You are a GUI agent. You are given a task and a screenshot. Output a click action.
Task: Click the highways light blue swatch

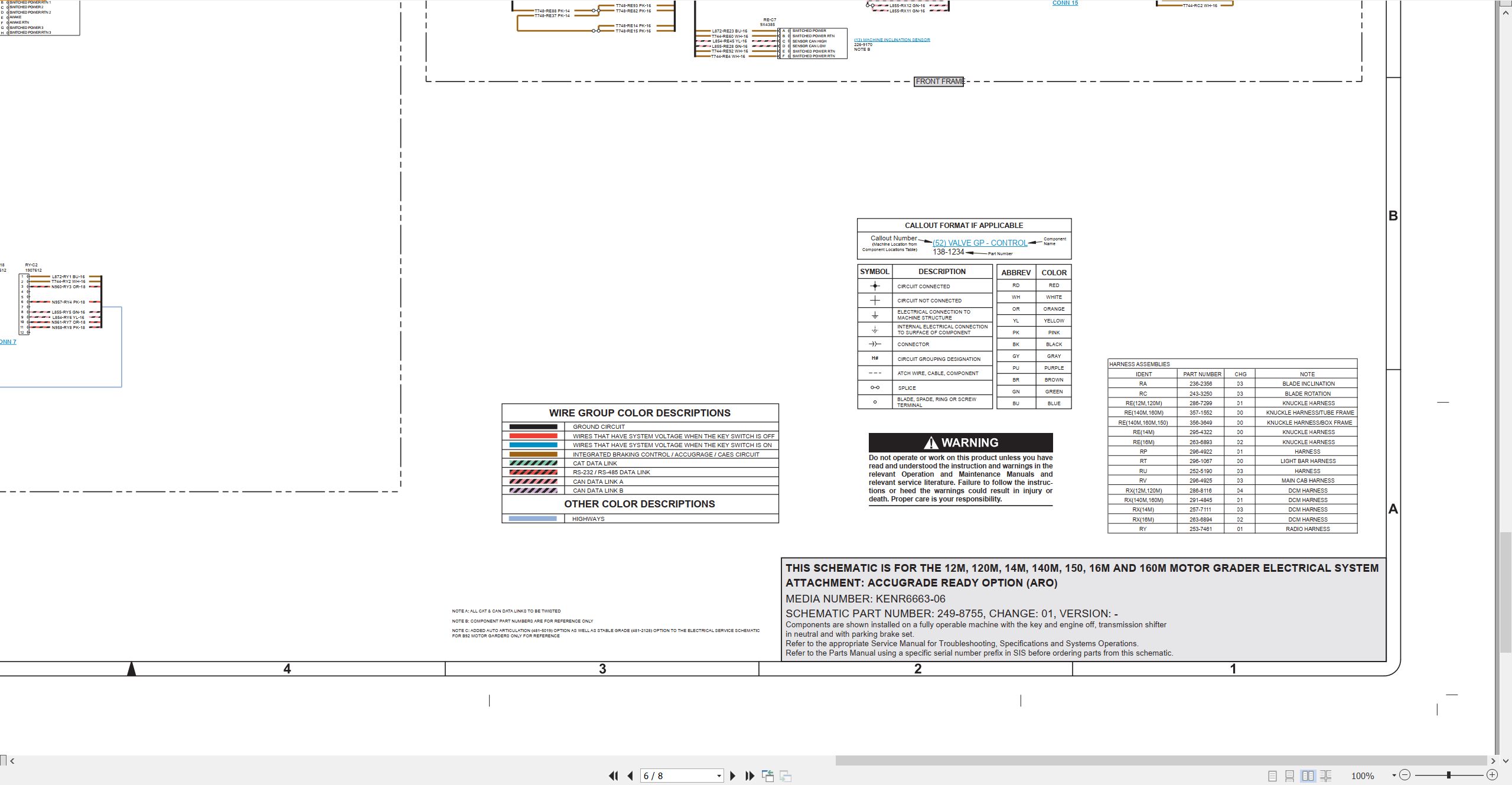(533, 519)
